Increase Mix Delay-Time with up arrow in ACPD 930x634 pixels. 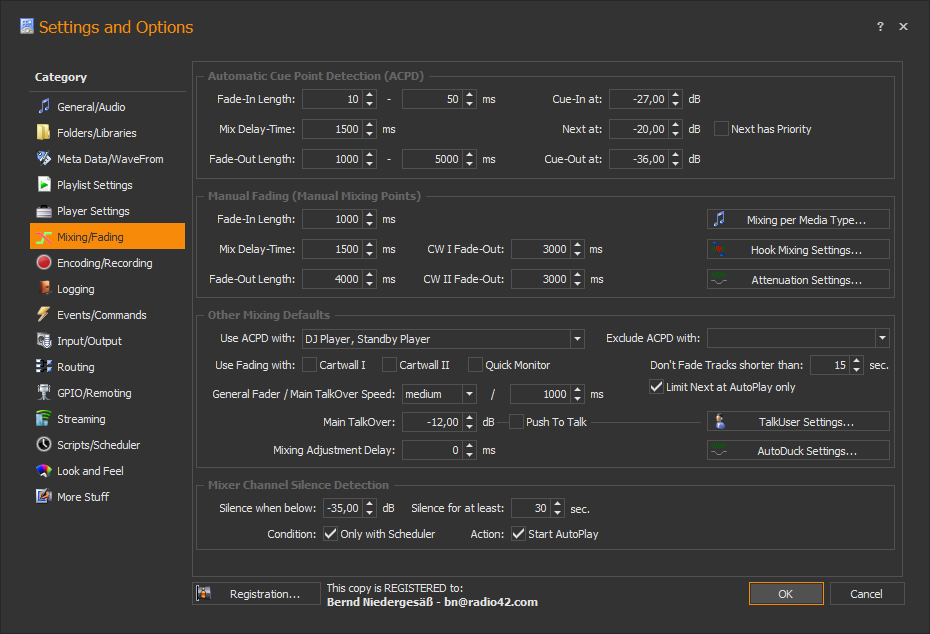click(x=369, y=124)
